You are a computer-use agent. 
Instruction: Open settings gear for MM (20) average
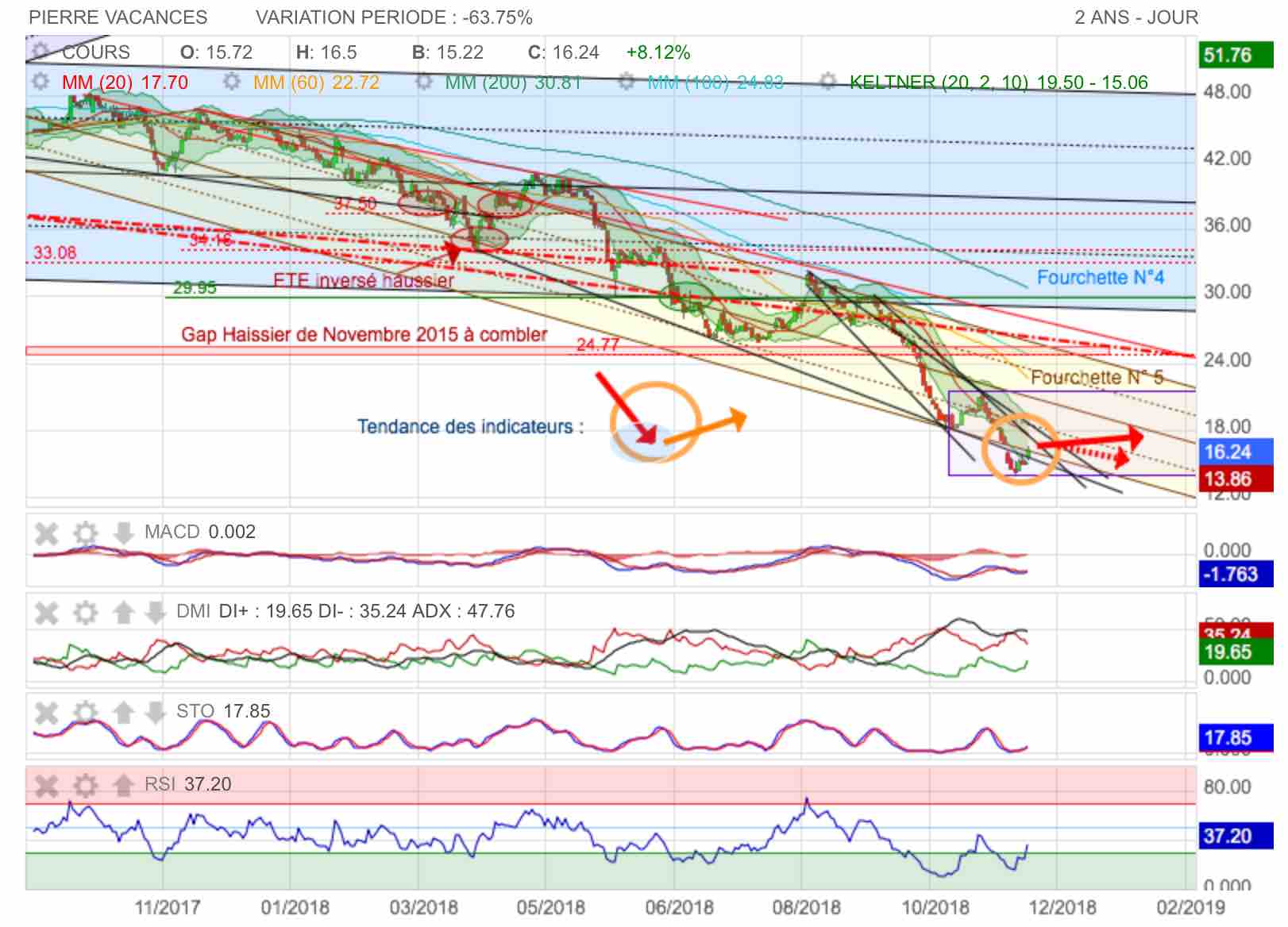click(40, 82)
